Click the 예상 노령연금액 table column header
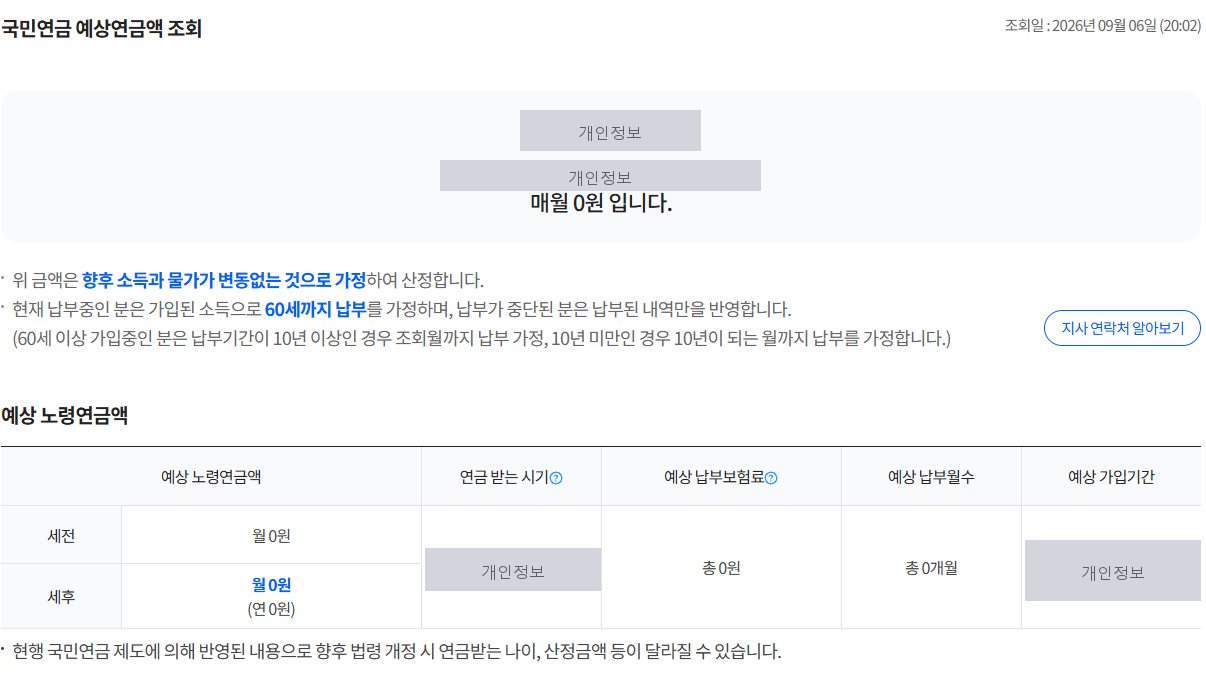The height and width of the screenshot is (673, 1206). click(x=211, y=477)
